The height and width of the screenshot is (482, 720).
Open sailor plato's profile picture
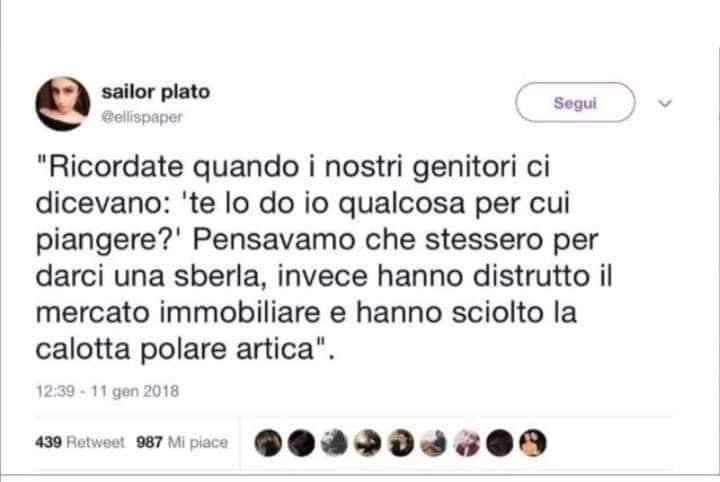(x=63, y=103)
